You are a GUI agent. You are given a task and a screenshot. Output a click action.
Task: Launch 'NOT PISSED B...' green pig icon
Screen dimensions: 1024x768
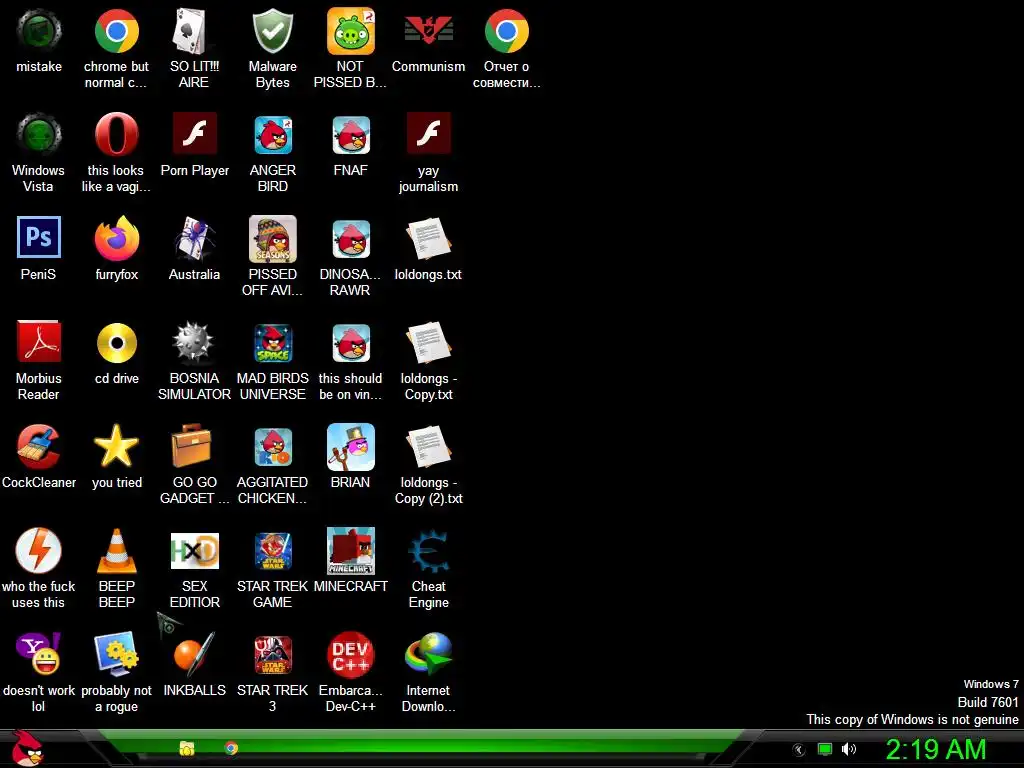coord(351,32)
